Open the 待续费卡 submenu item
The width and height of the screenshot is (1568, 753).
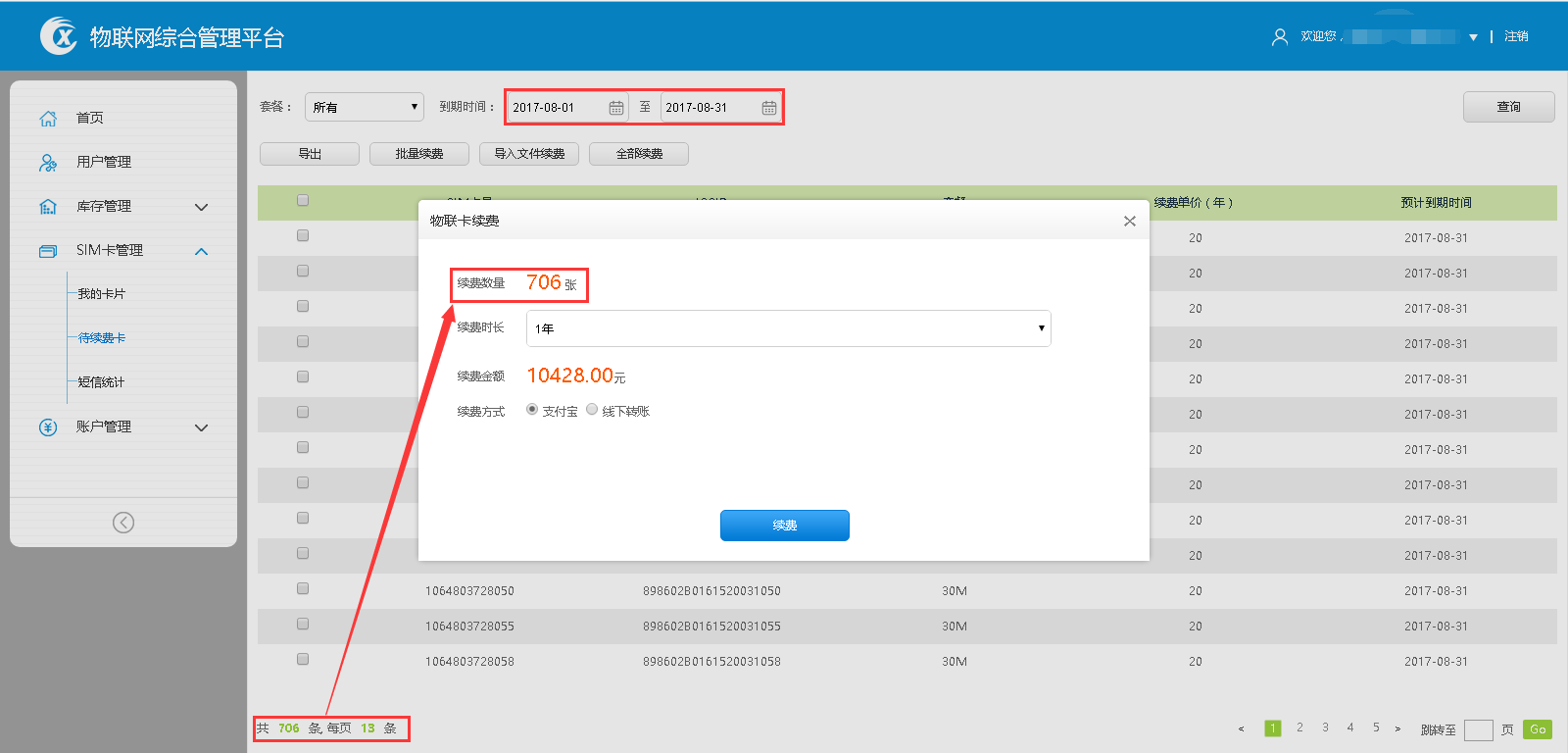[102, 338]
